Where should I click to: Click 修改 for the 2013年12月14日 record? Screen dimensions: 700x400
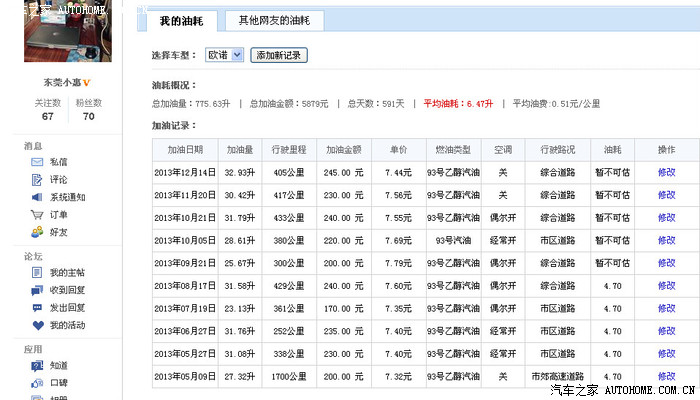(x=666, y=172)
